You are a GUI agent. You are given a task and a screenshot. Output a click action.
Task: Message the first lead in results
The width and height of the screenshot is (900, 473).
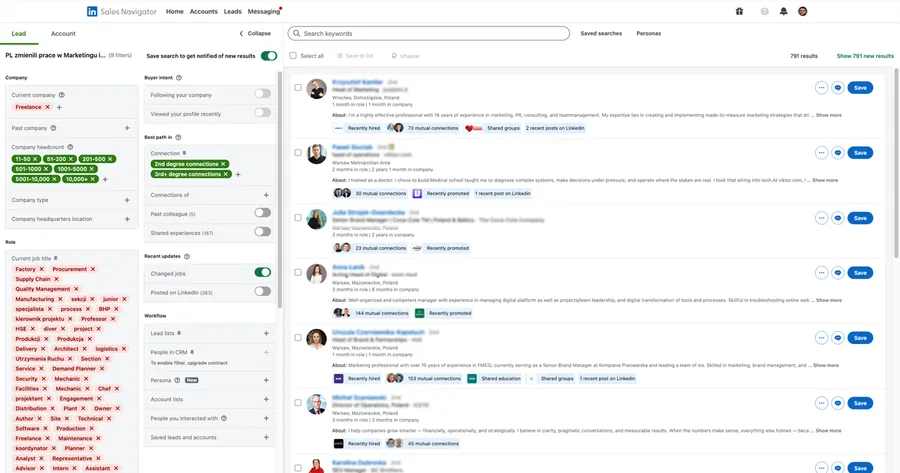[838, 88]
